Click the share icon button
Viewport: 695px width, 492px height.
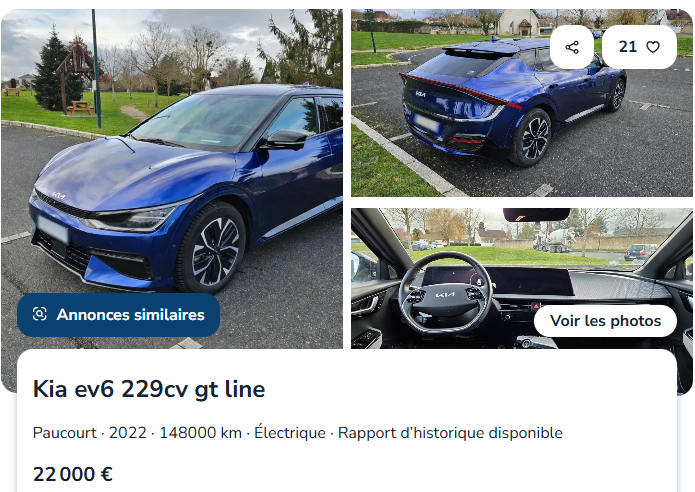572,47
